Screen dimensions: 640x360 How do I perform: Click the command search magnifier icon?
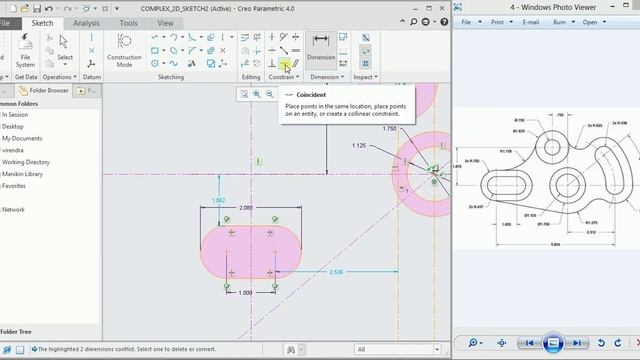coord(413,22)
